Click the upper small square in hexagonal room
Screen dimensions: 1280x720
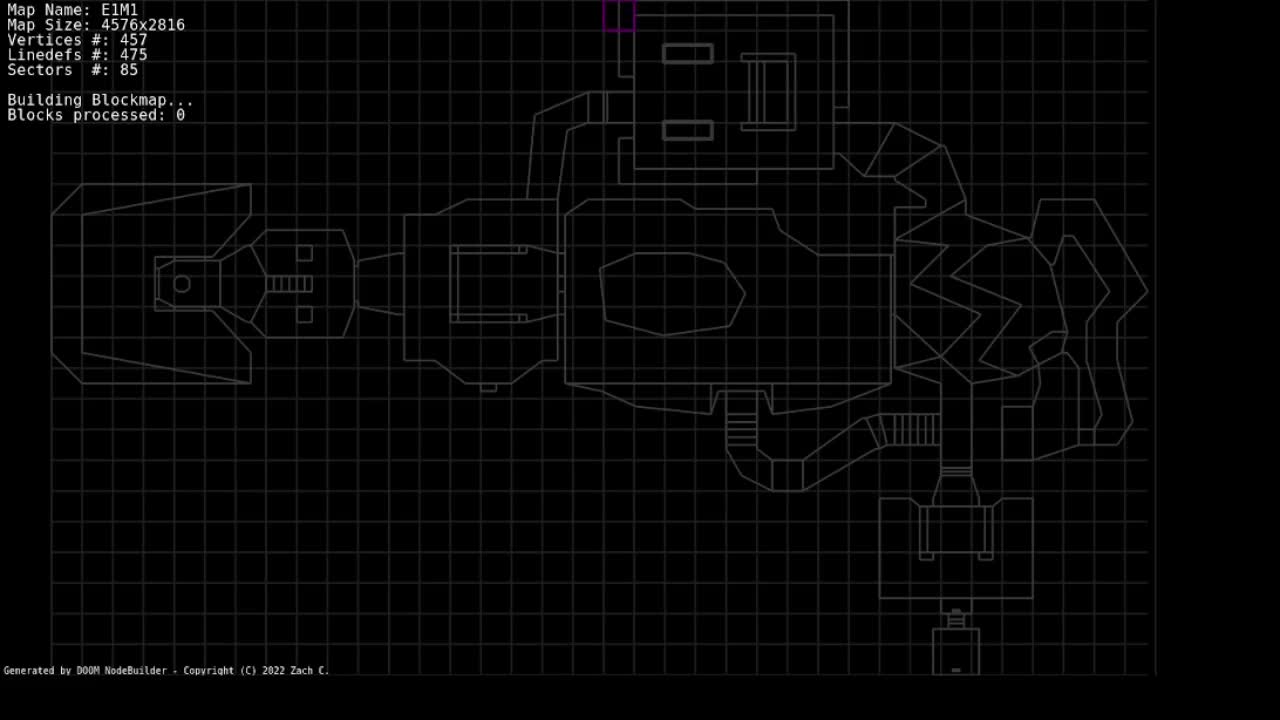(304, 253)
